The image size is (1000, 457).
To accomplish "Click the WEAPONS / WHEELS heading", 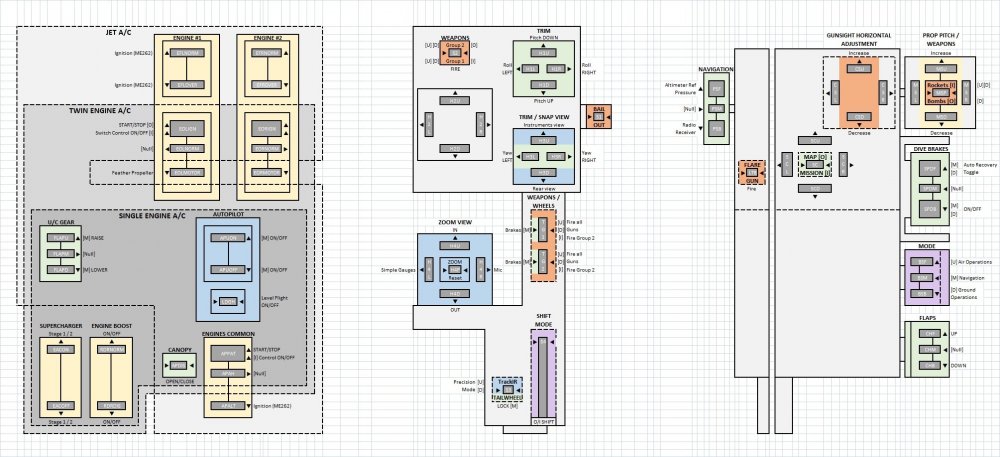I will click(x=543, y=201).
